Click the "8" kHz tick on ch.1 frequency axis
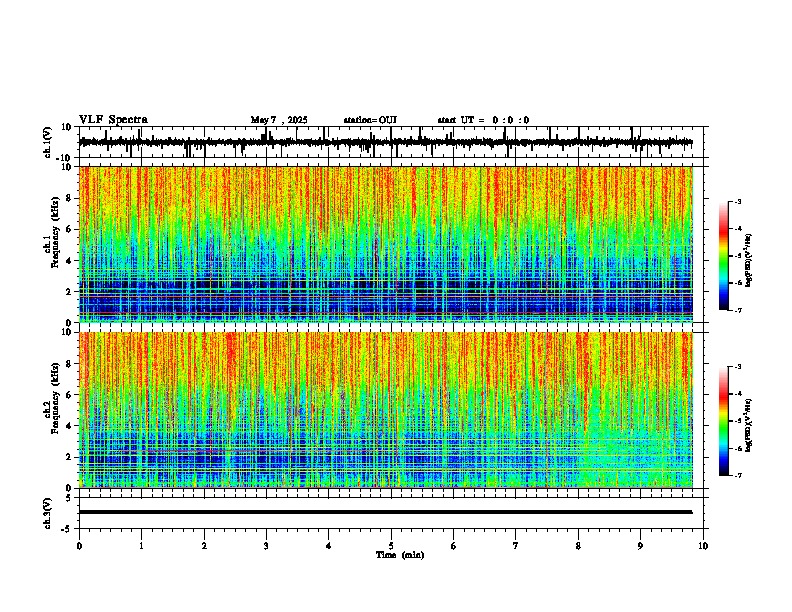This screenshot has height=612, width=792. coord(70,198)
